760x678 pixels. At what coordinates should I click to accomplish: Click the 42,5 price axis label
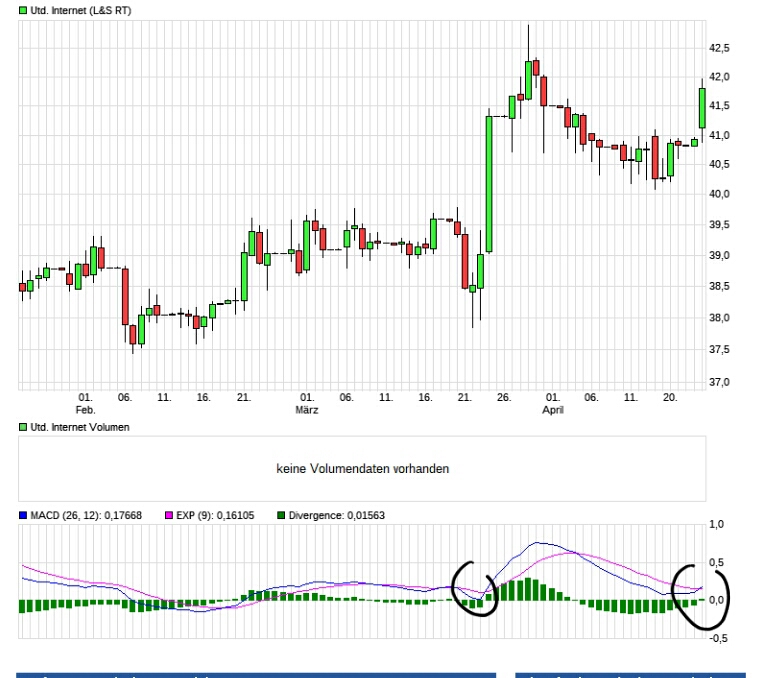pos(719,48)
